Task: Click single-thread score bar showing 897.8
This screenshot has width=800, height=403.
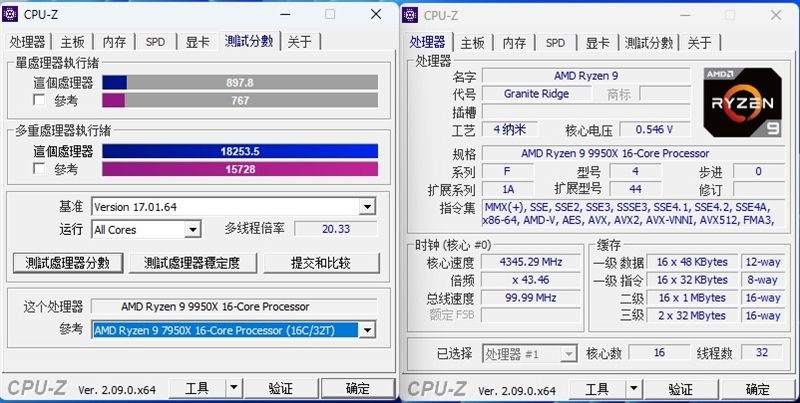Action: click(240, 82)
